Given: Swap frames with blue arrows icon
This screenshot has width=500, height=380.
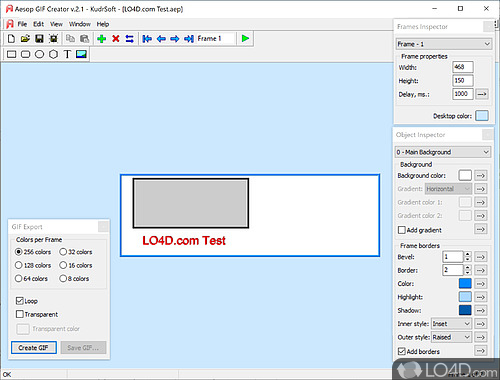Looking at the screenshot, I should tap(130, 39).
